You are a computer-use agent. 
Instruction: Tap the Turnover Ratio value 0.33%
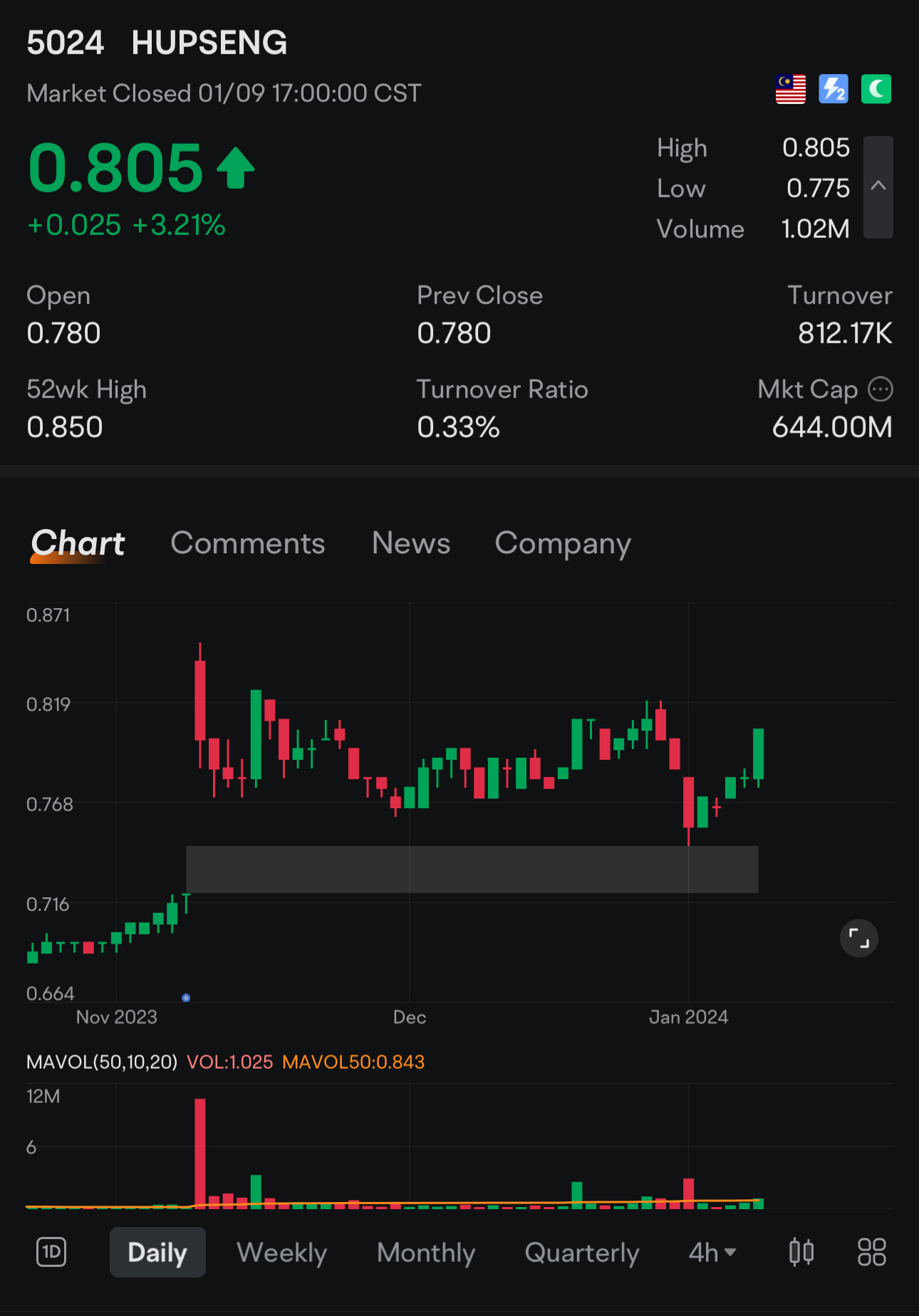pos(458,427)
